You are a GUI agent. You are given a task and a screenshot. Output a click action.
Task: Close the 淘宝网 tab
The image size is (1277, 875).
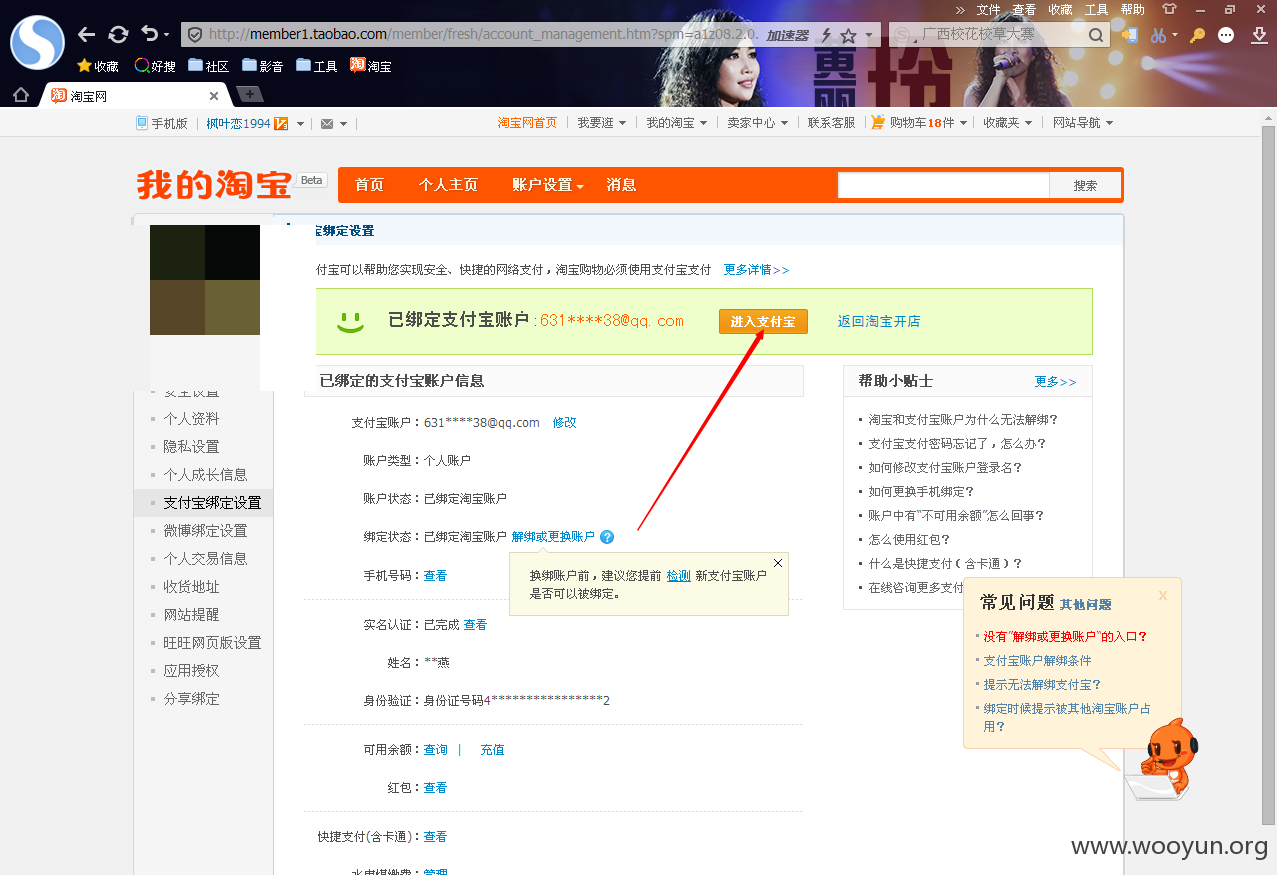(214, 96)
